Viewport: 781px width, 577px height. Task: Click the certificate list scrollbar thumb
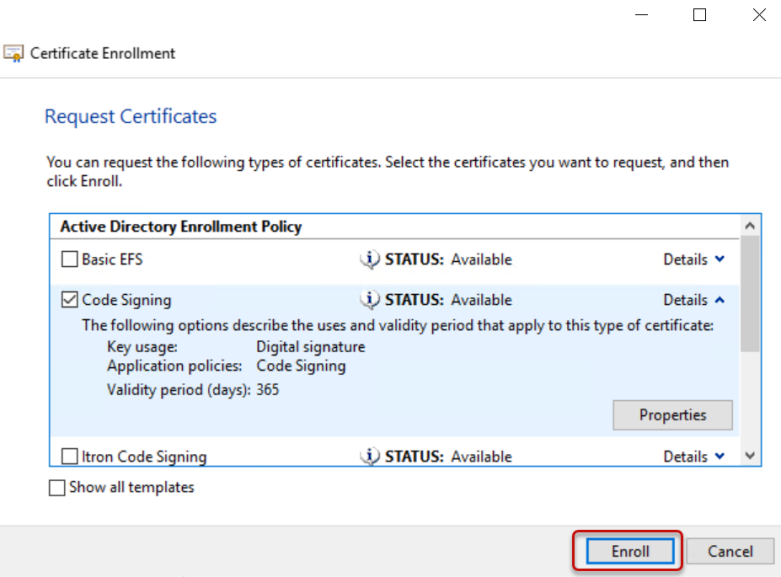coord(750,294)
